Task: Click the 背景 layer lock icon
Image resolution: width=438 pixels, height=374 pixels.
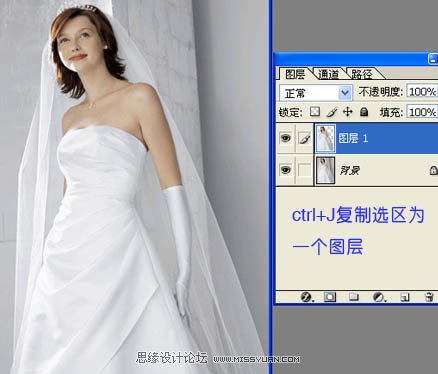Action: (x=433, y=170)
